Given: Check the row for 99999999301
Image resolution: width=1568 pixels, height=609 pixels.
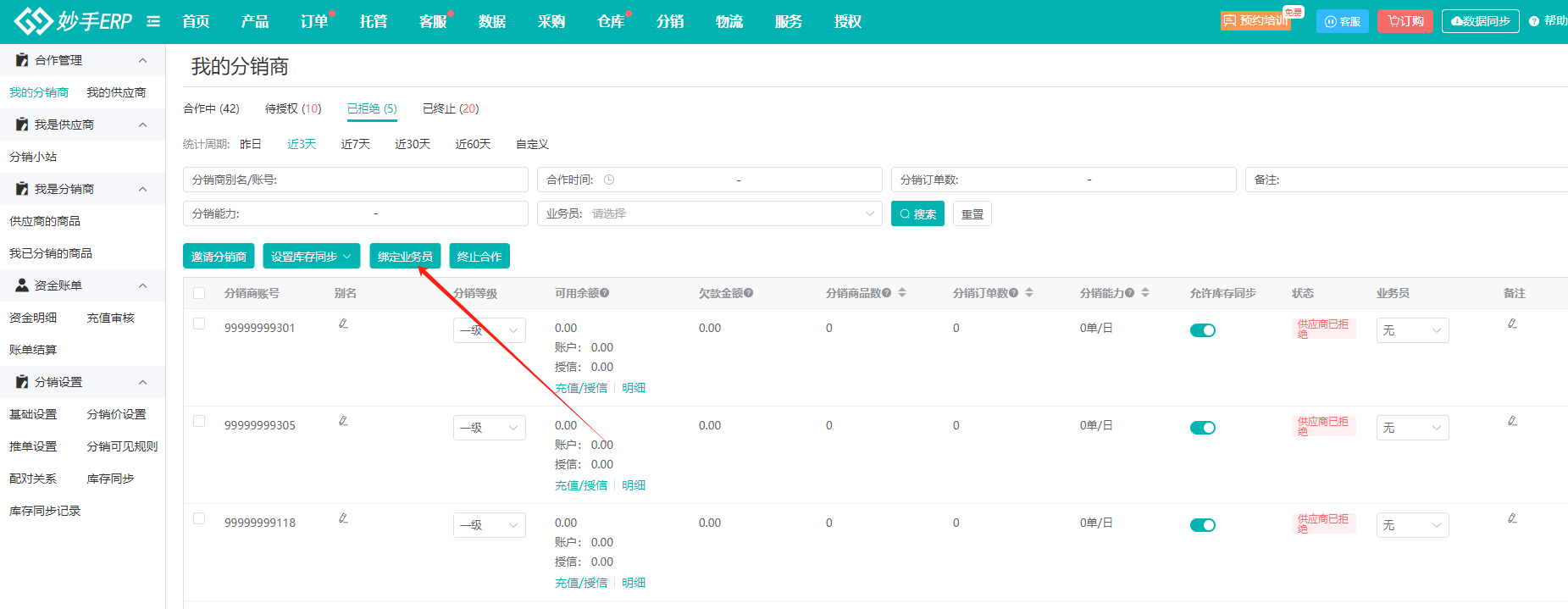Looking at the screenshot, I should tap(199, 324).
